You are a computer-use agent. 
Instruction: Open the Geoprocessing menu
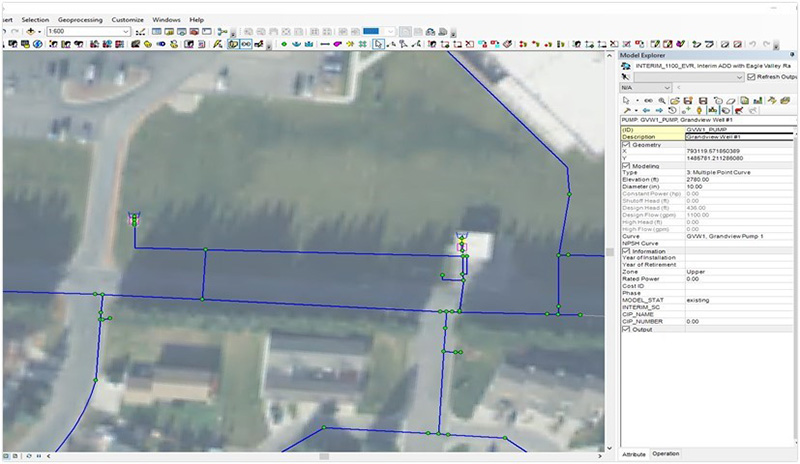pos(80,19)
